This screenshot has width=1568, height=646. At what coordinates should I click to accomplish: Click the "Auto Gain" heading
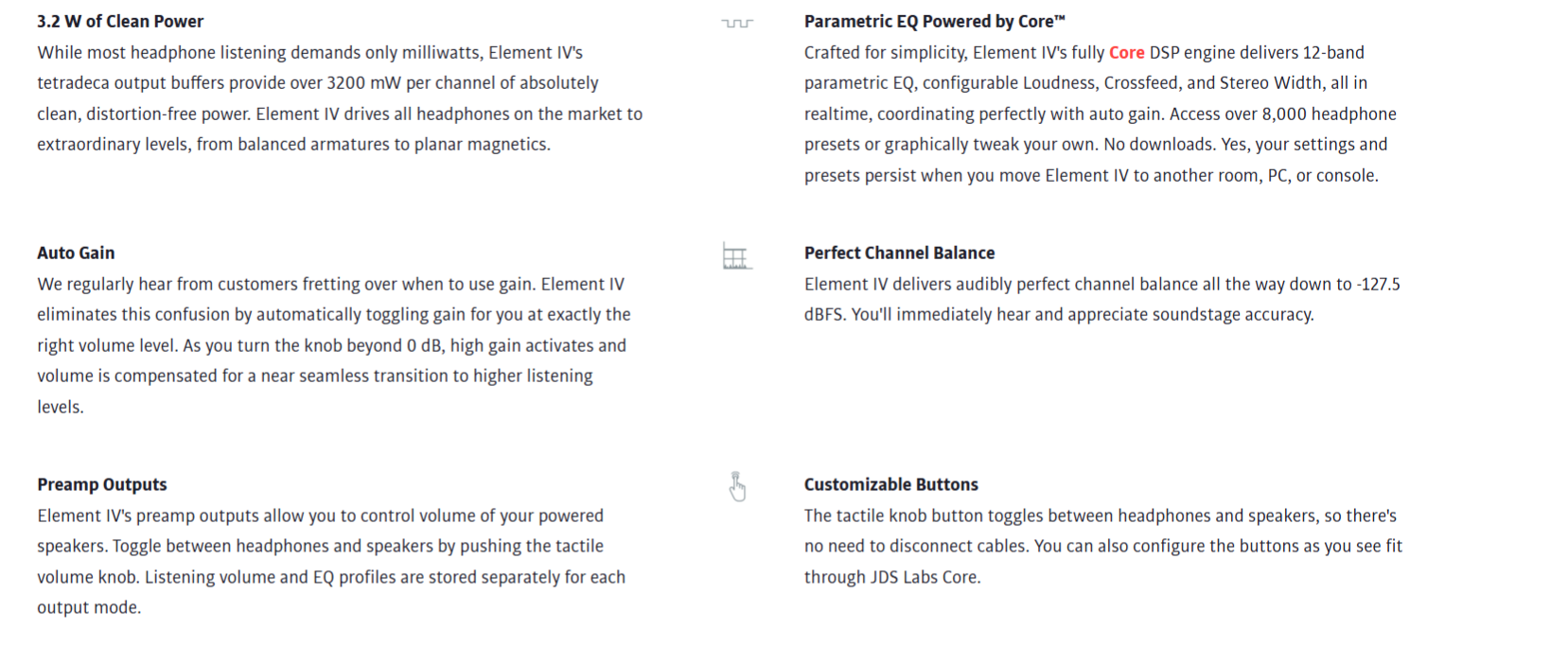click(x=76, y=253)
